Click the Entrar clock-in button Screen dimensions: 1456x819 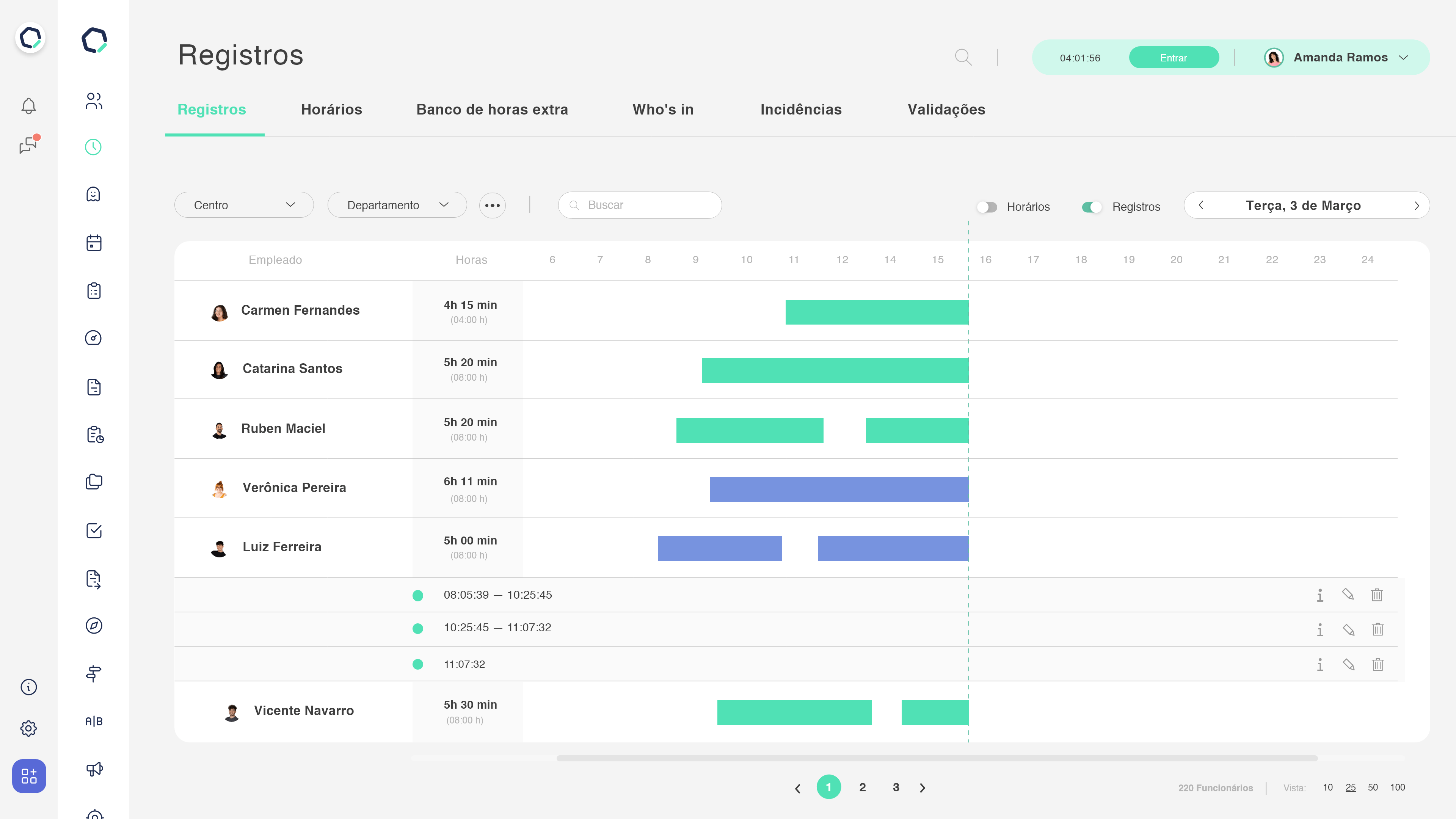pos(1174,58)
